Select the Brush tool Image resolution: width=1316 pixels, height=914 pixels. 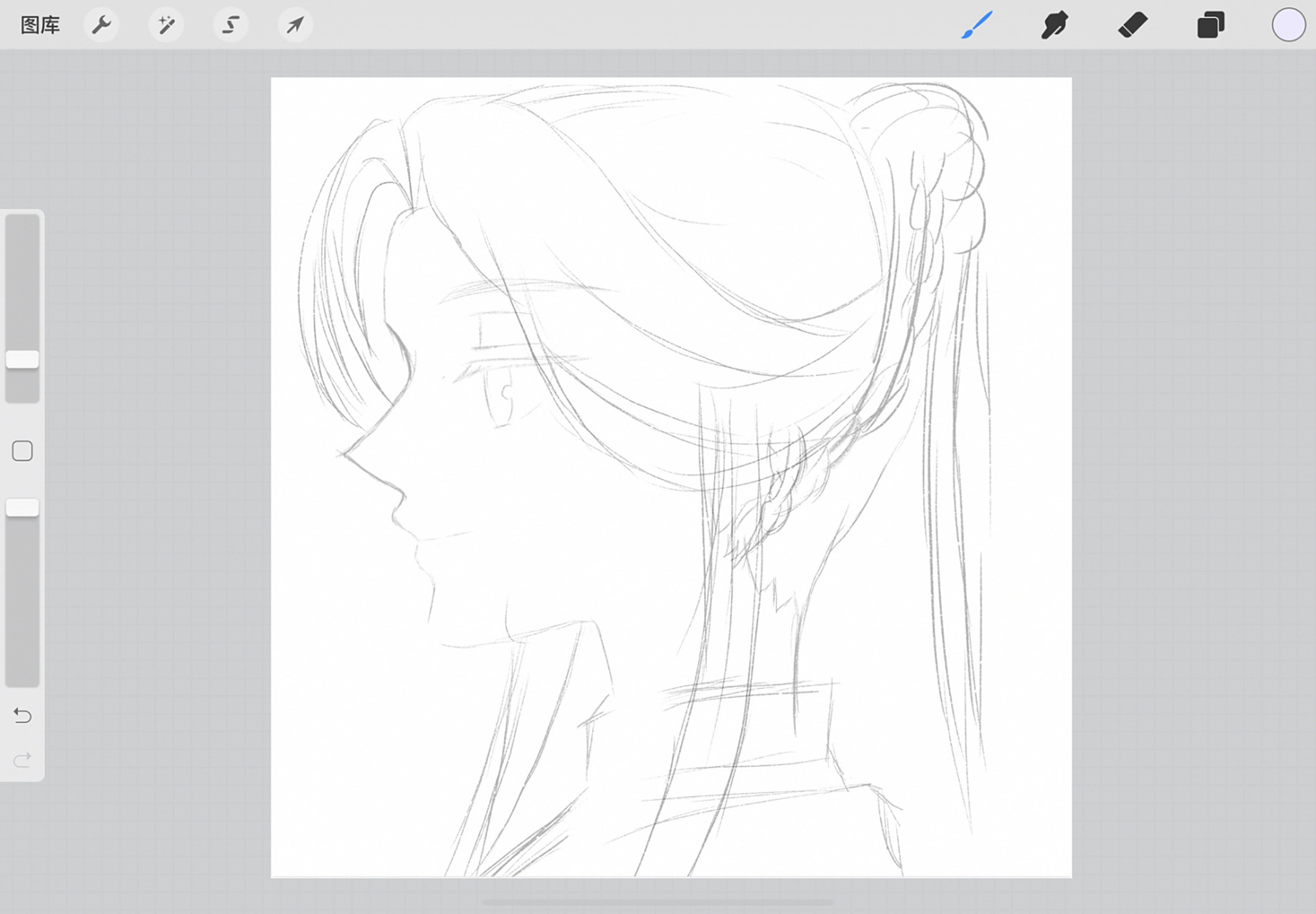tap(977, 26)
